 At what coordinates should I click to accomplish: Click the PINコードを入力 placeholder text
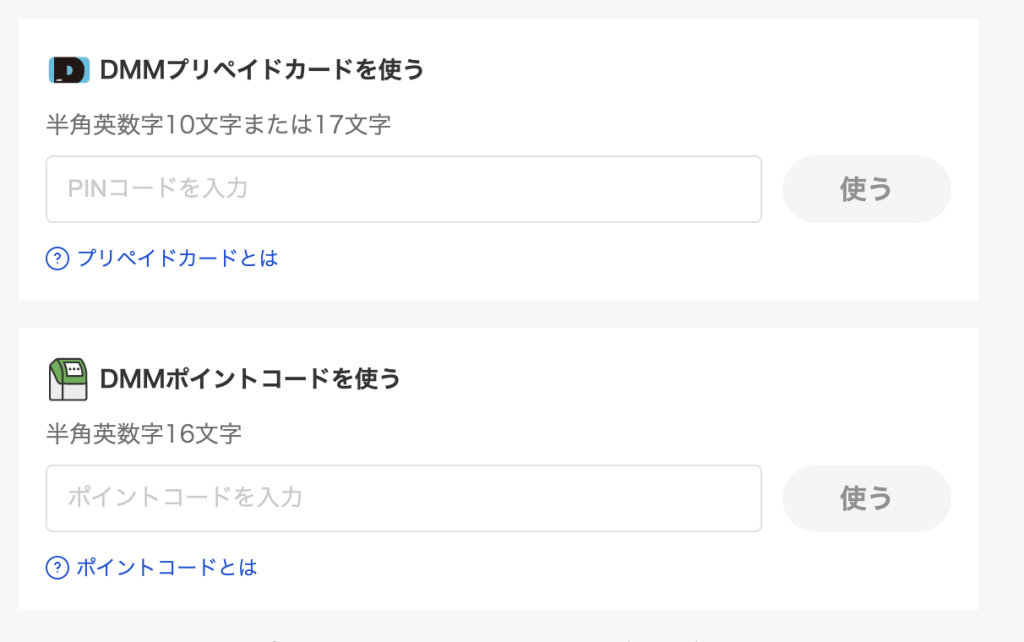pyautogui.click(x=158, y=188)
